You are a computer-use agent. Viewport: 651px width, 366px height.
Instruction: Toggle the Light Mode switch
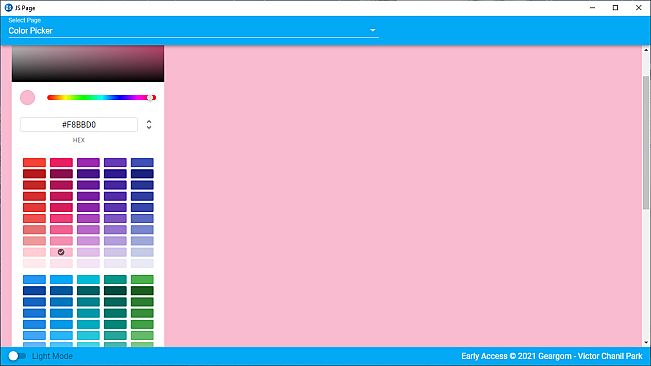(x=17, y=356)
